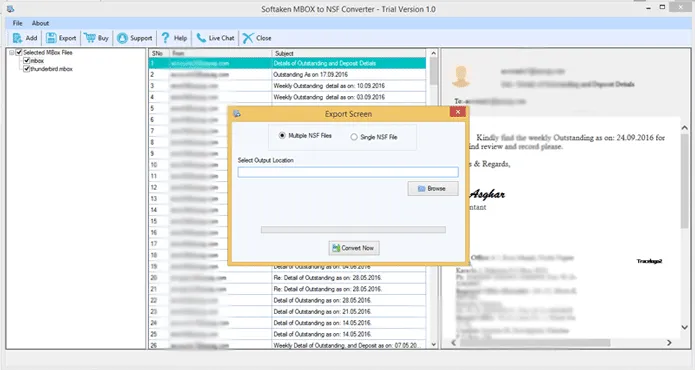The image size is (695, 370).
Task: Open the File menu
Action: coord(17,23)
